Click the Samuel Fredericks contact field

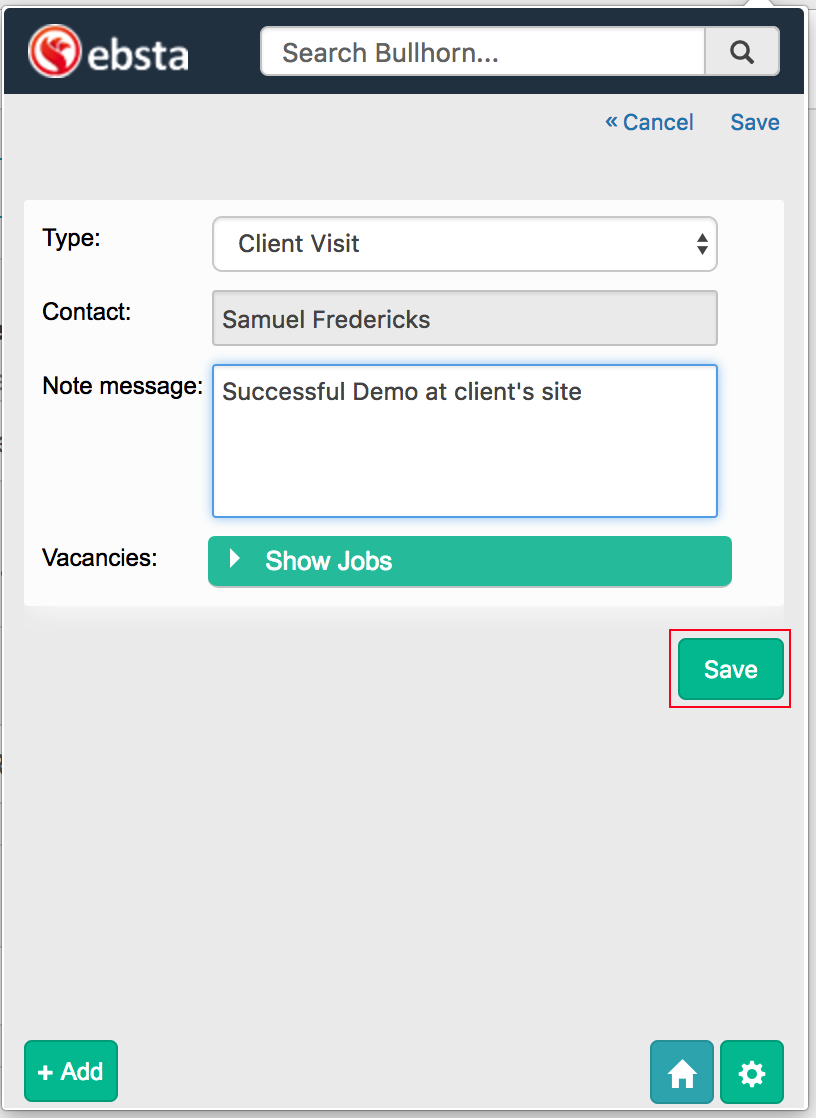pos(464,320)
